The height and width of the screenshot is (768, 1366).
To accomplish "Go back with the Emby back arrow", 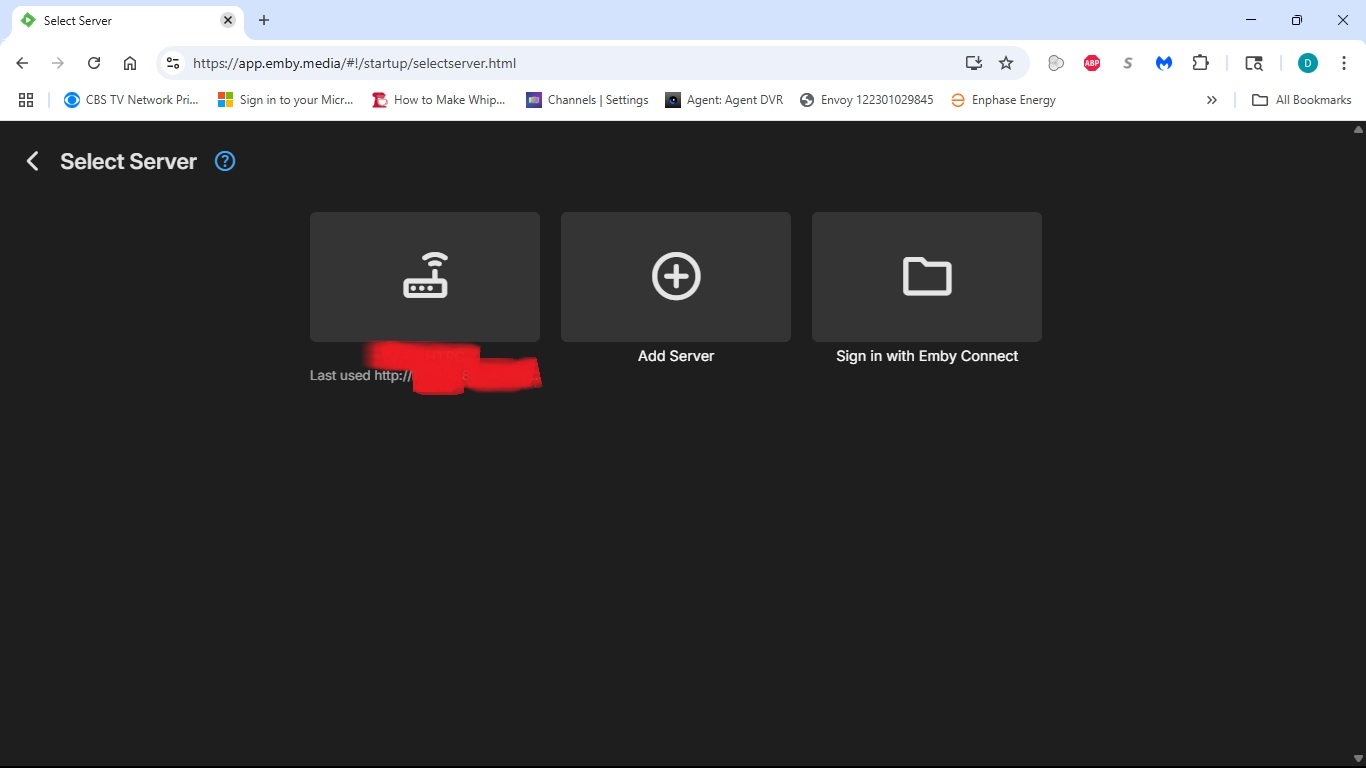I will coord(33,161).
